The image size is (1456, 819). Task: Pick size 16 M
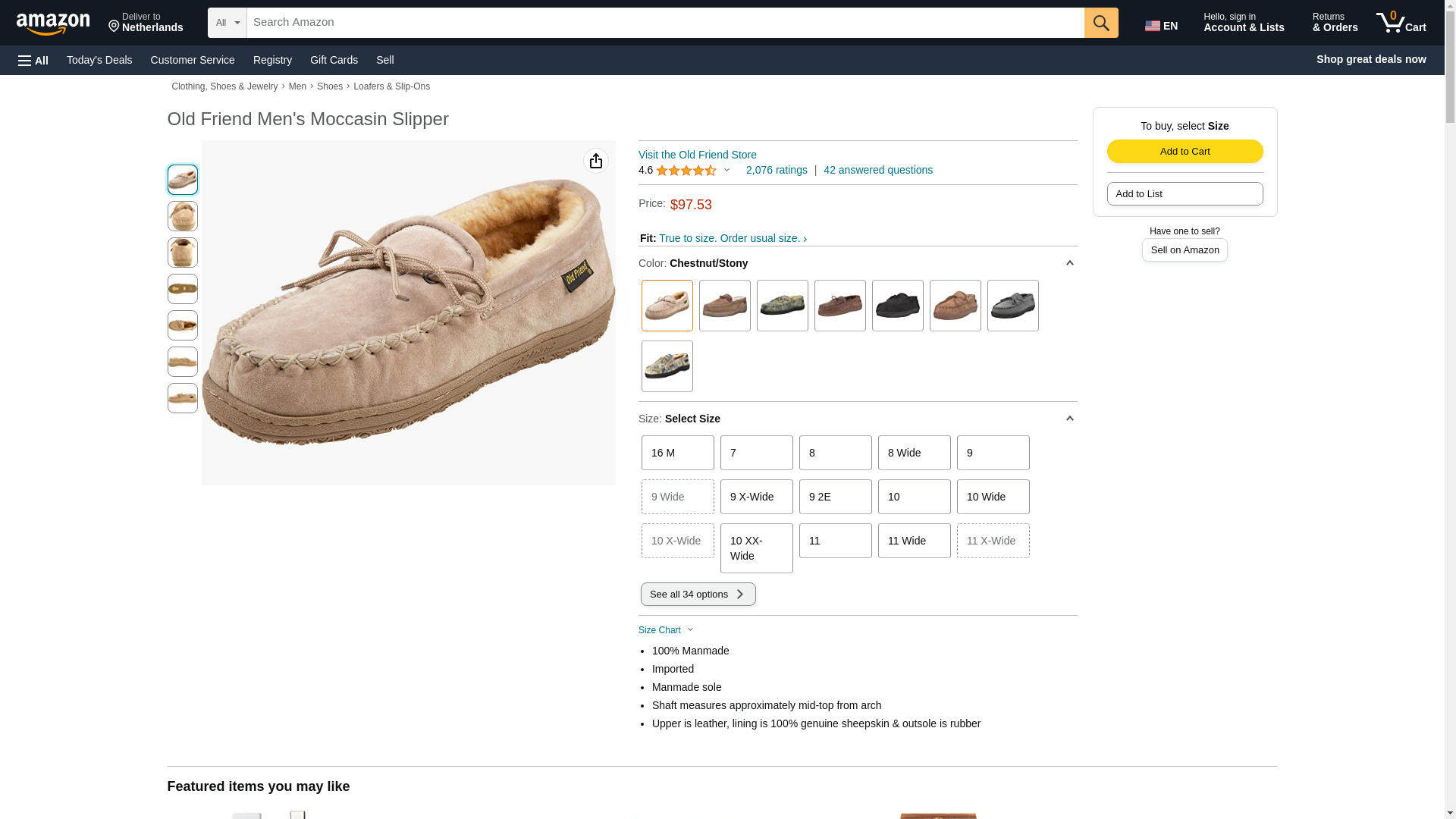677,453
